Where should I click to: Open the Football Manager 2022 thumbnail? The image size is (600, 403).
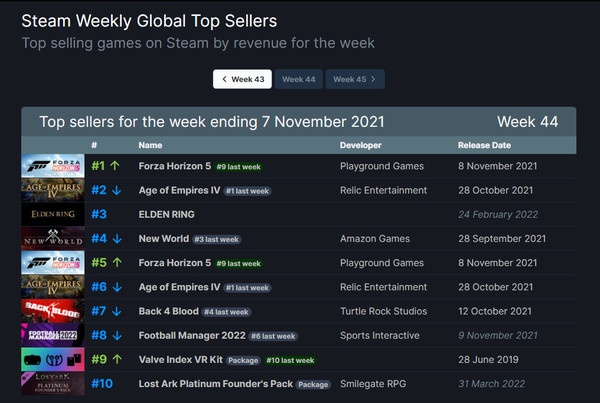click(x=53, y=335)
